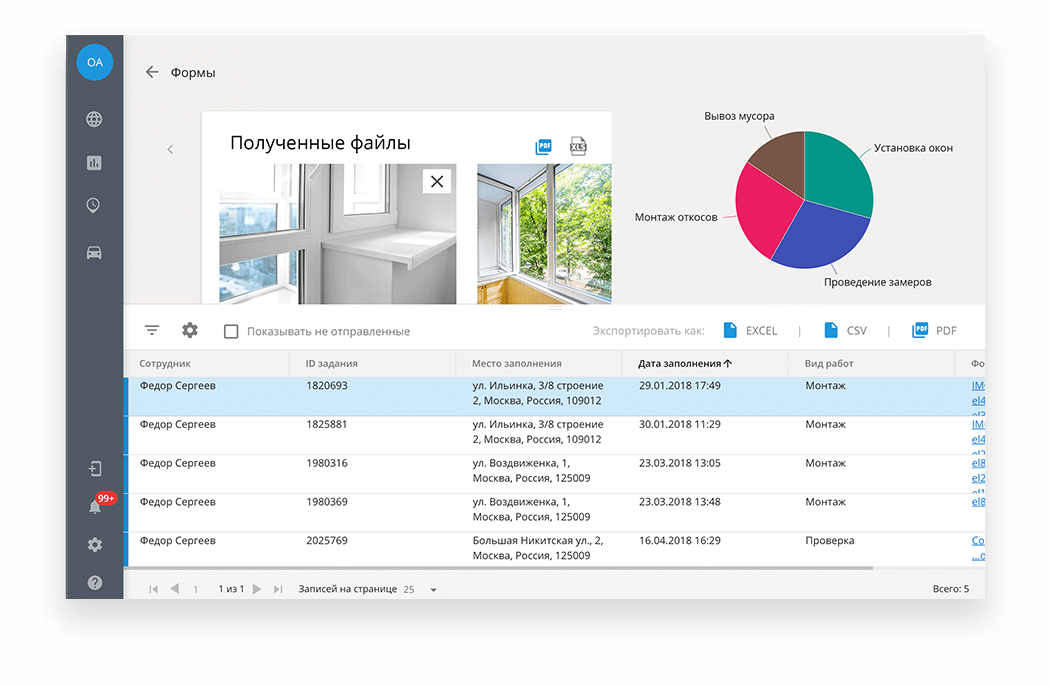Click the Формы page title
The height and width of the screenshot is (685, 1049).
[x=193, y=72]
